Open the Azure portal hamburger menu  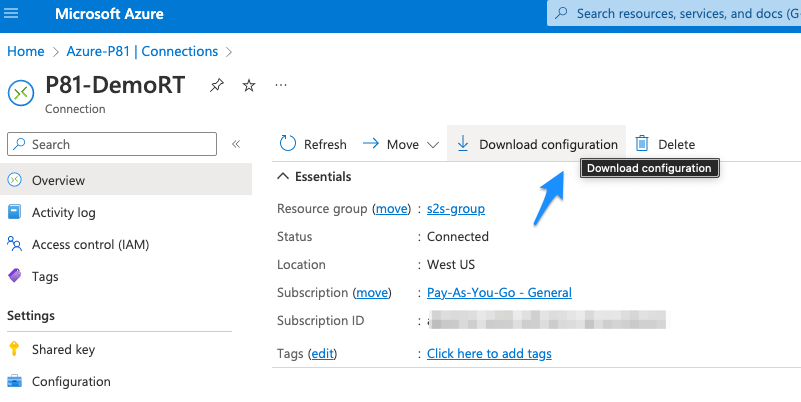point(11,14)
